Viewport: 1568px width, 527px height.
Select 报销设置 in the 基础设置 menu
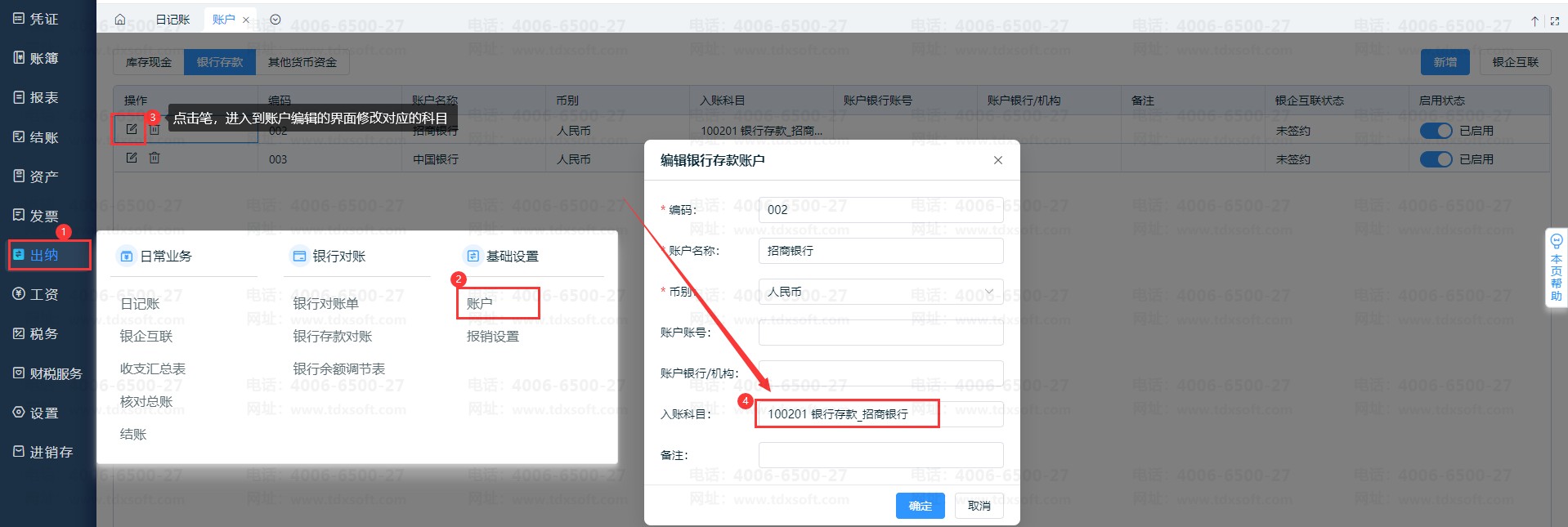point(492,337)
